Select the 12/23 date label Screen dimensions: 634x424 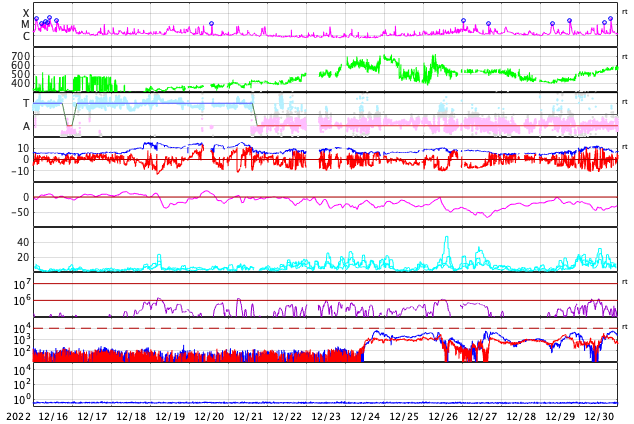[326, 416]
